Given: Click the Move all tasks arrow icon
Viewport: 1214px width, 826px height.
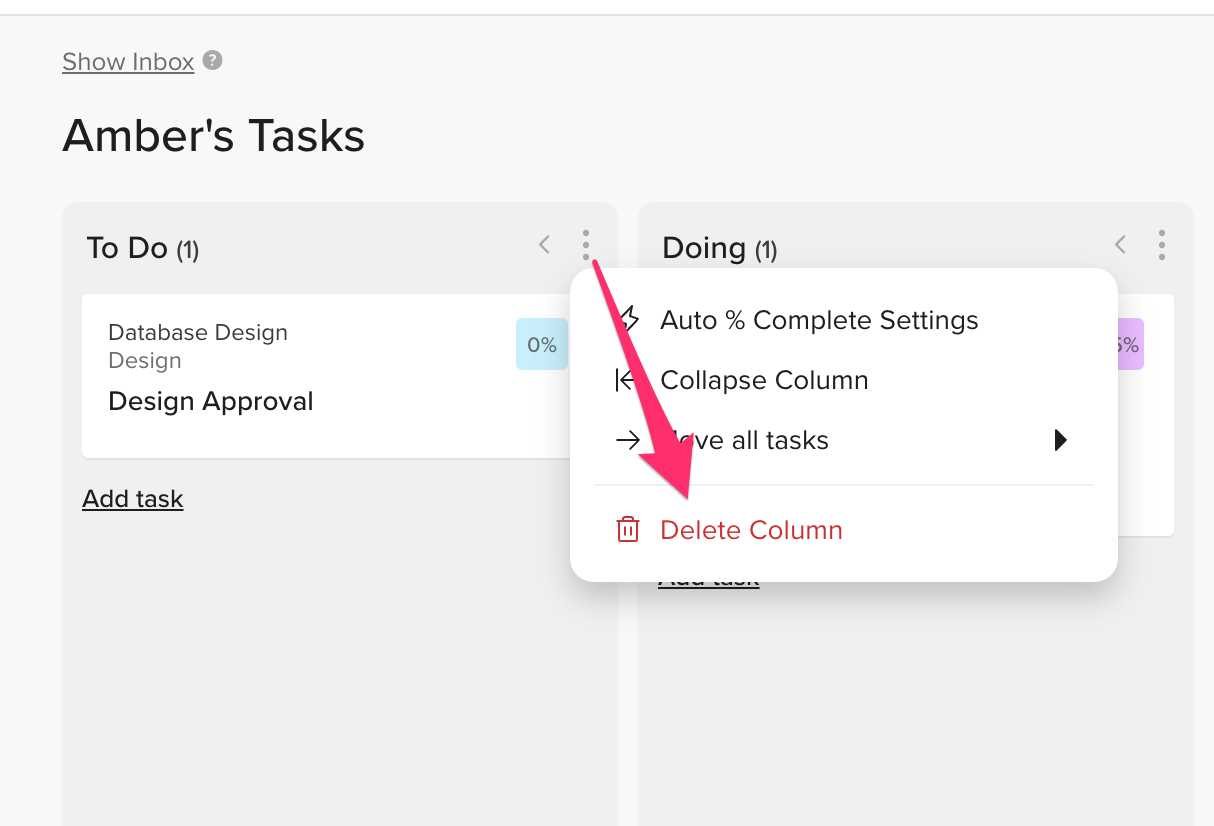Looking at the screenshot, I should 627,440.
